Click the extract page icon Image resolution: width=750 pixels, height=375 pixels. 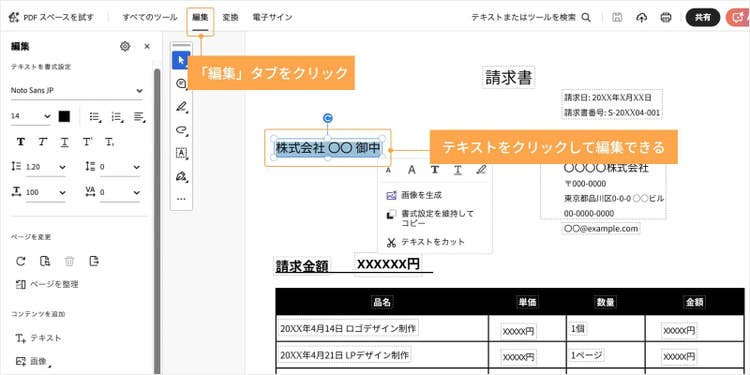94,261
